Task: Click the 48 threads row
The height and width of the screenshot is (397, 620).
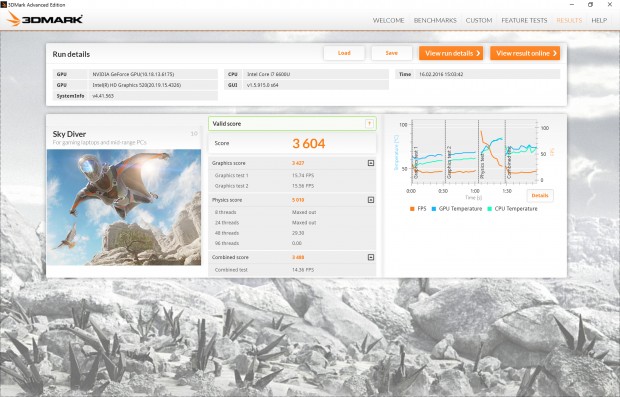Action: (x=292, y=233)
